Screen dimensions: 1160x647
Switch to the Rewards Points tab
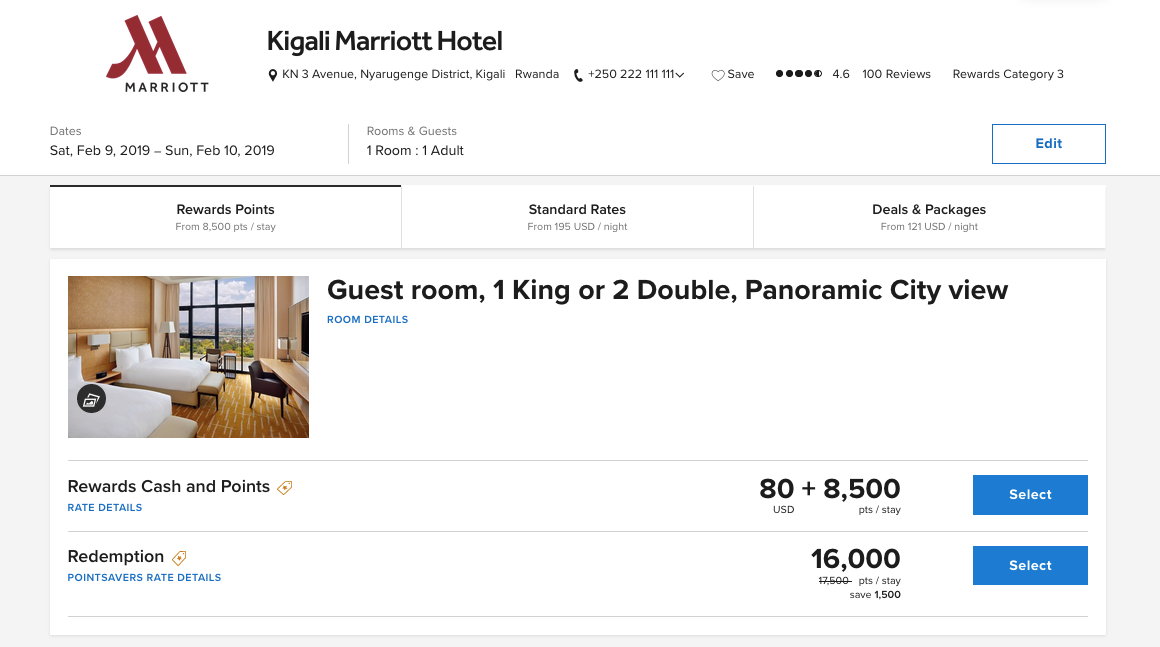tap(225, 217)
